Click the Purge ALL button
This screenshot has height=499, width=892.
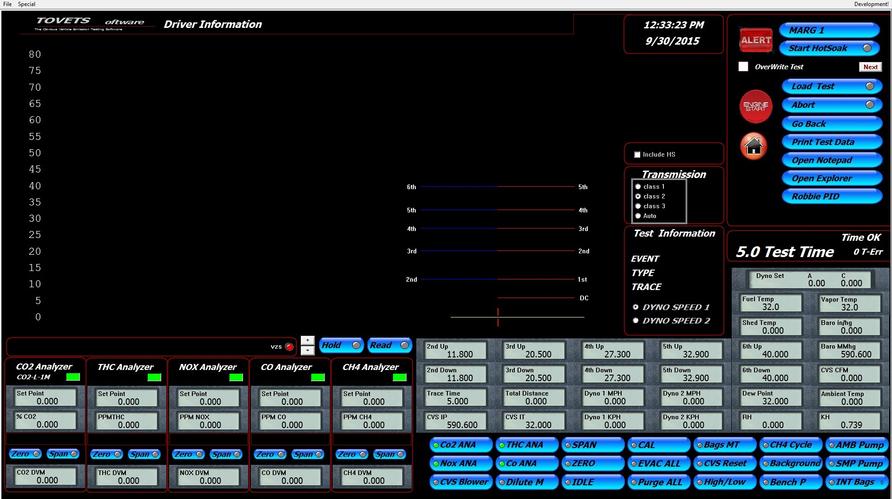(x=659, y=482)
